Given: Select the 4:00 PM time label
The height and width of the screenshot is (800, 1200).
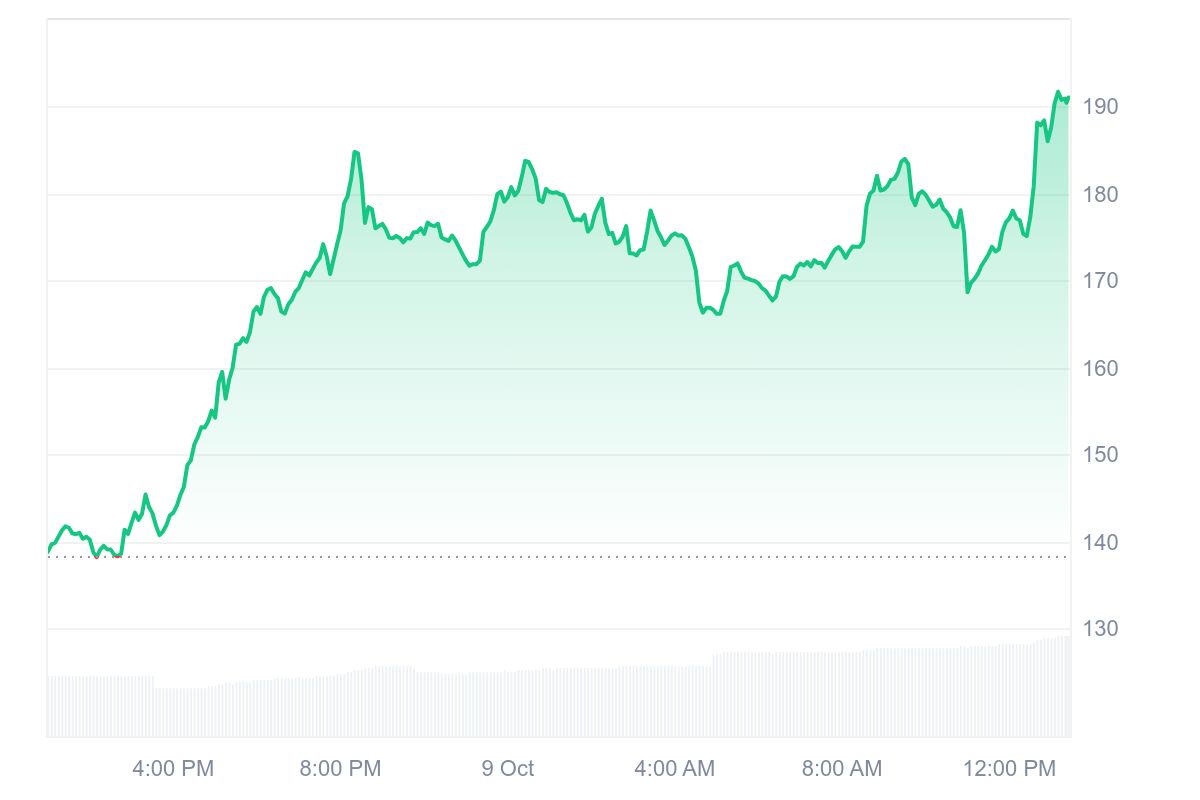Looking at the screenshot, I should point(173,768).
